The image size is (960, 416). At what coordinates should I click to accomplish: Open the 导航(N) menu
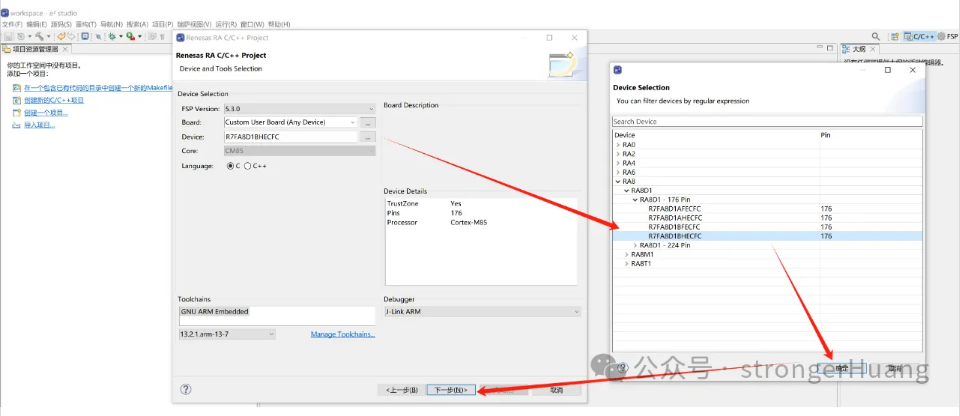point(111,25)
